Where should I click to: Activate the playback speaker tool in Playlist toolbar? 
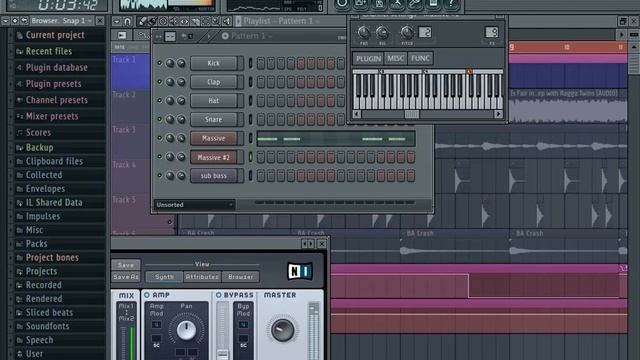[x=227, y=21]
